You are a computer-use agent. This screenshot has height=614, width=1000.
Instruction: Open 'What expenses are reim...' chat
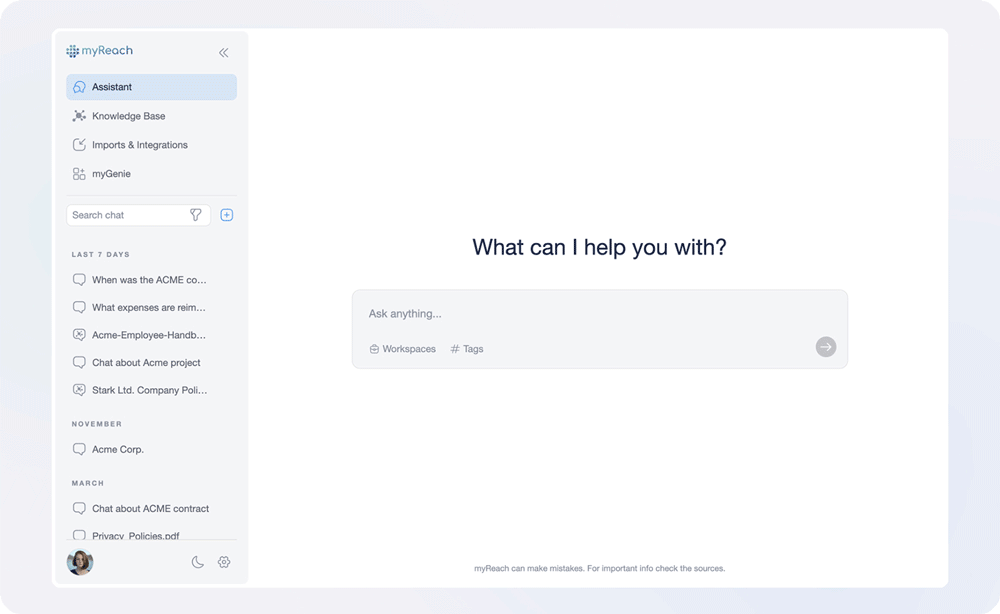[148, 308]
